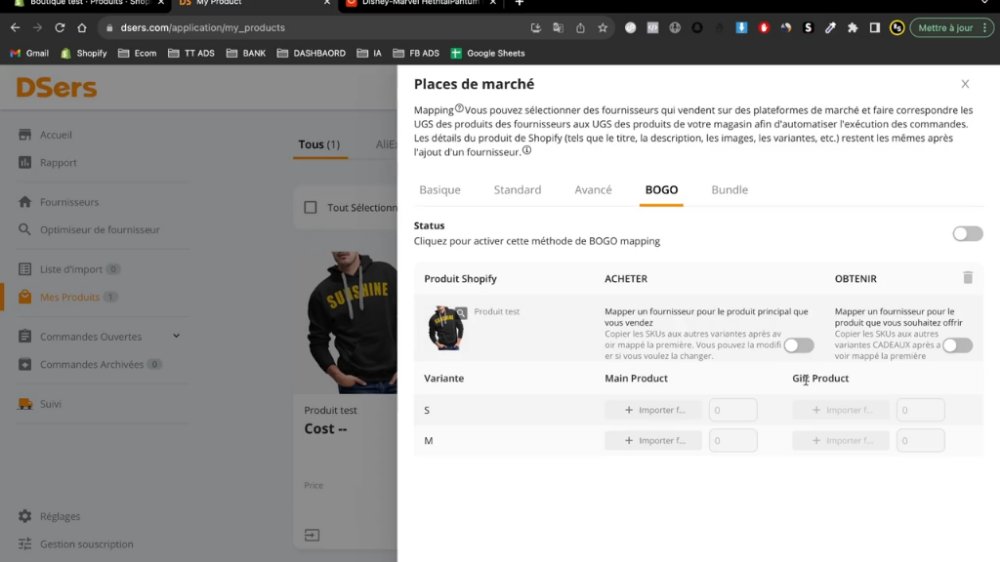
Task: Open the Réglages gear icon
Action: click(25, 515)
